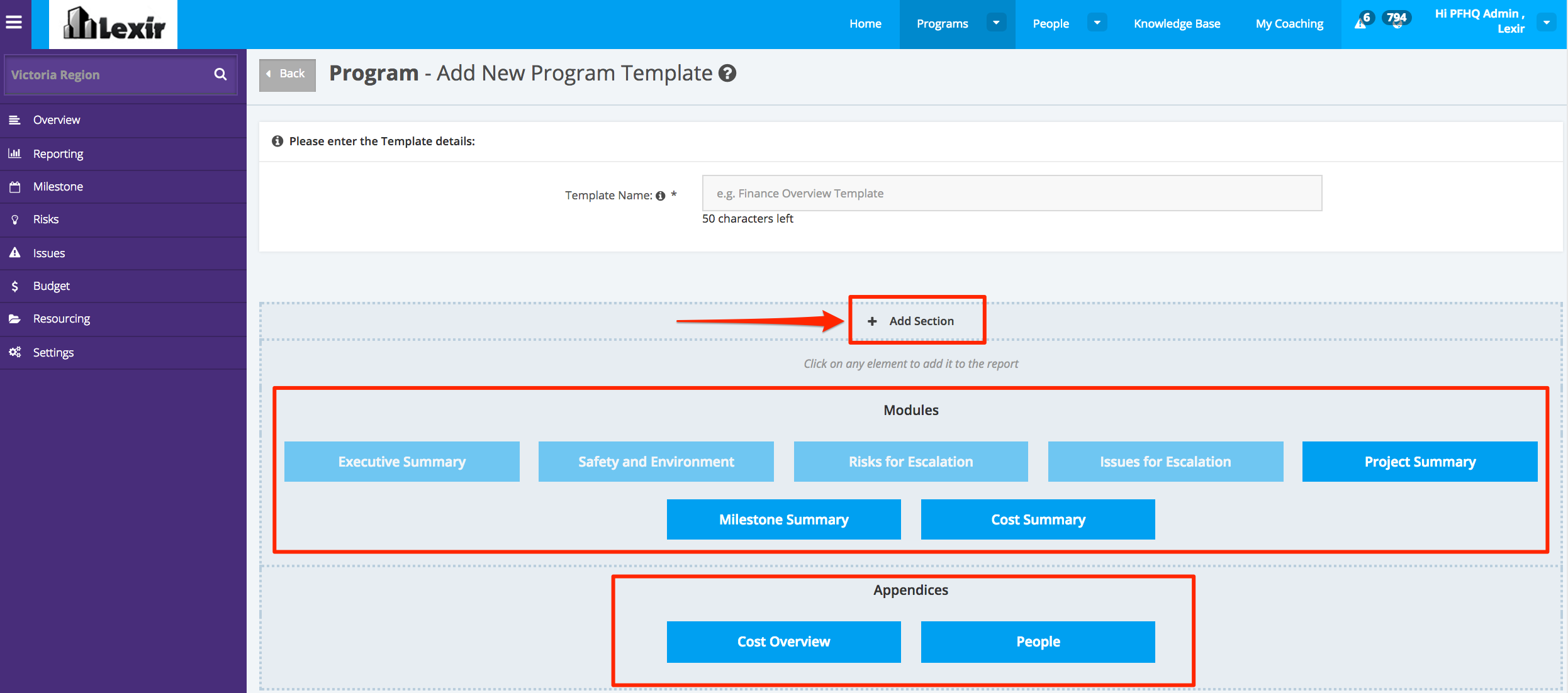Open the hamburger menu icon

click(14, 23)
